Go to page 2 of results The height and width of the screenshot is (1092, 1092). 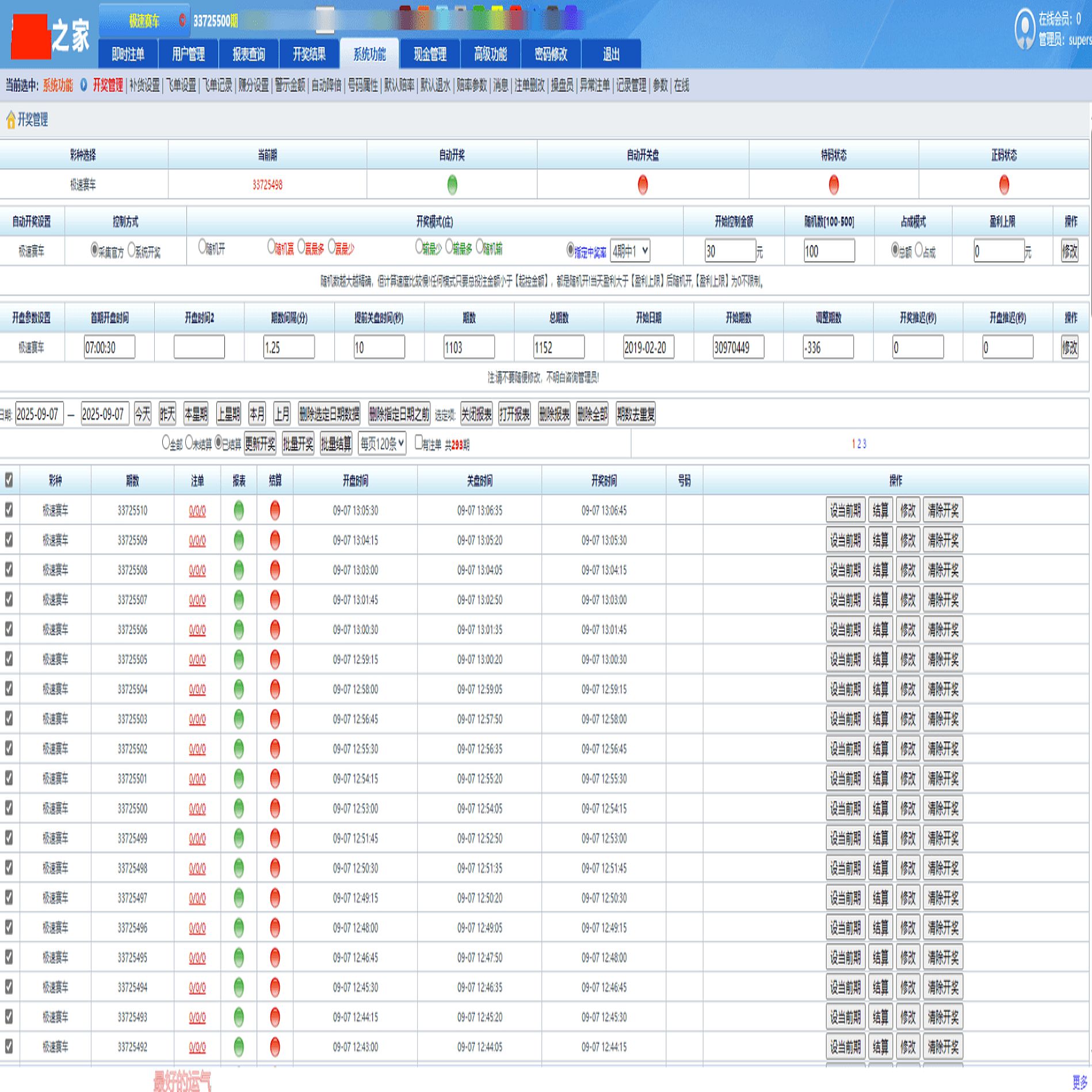pyautogui.click(x=859, y=444)
